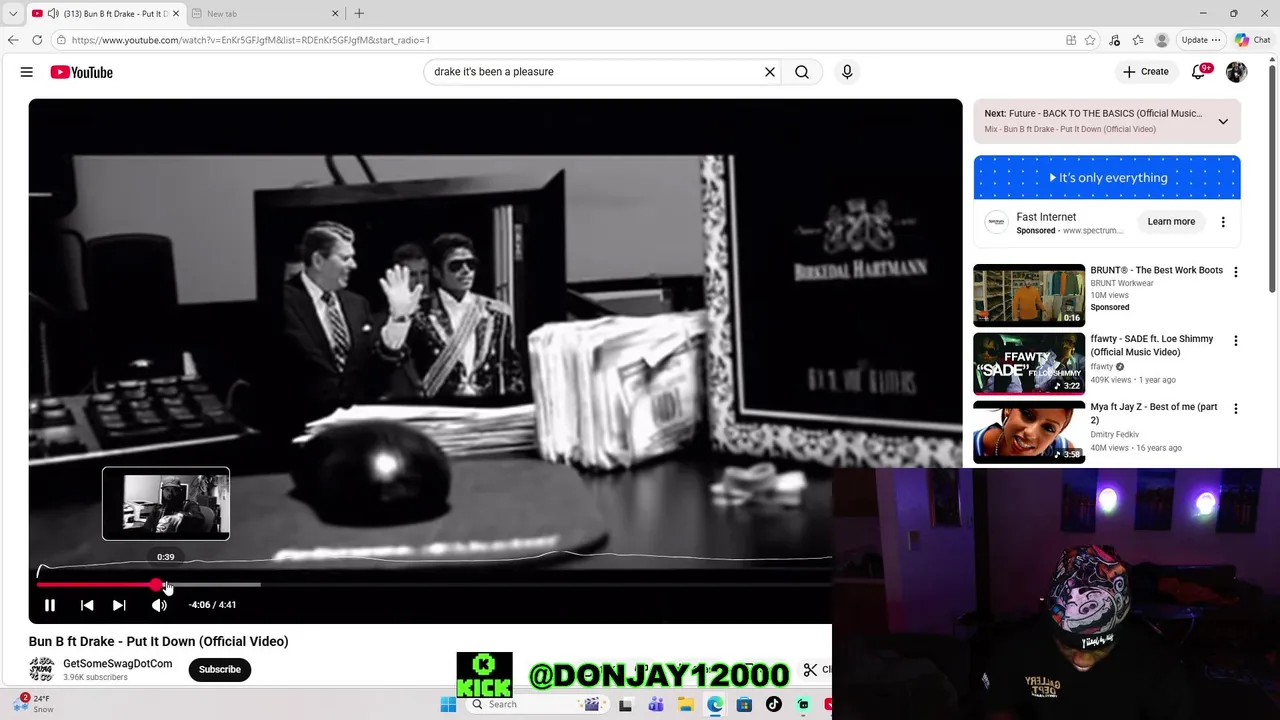
Task: Open the reading view icon in address bar
Action: (x=1071, y=40)
